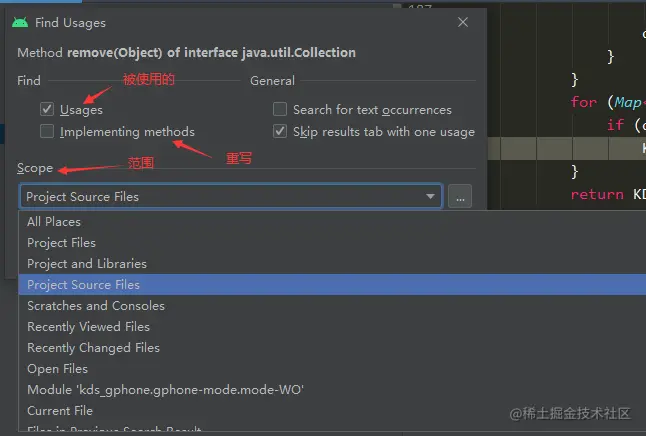The image size is (646, 436).
Task: Close the Find Usages dialog
Action: coord(463,22)
